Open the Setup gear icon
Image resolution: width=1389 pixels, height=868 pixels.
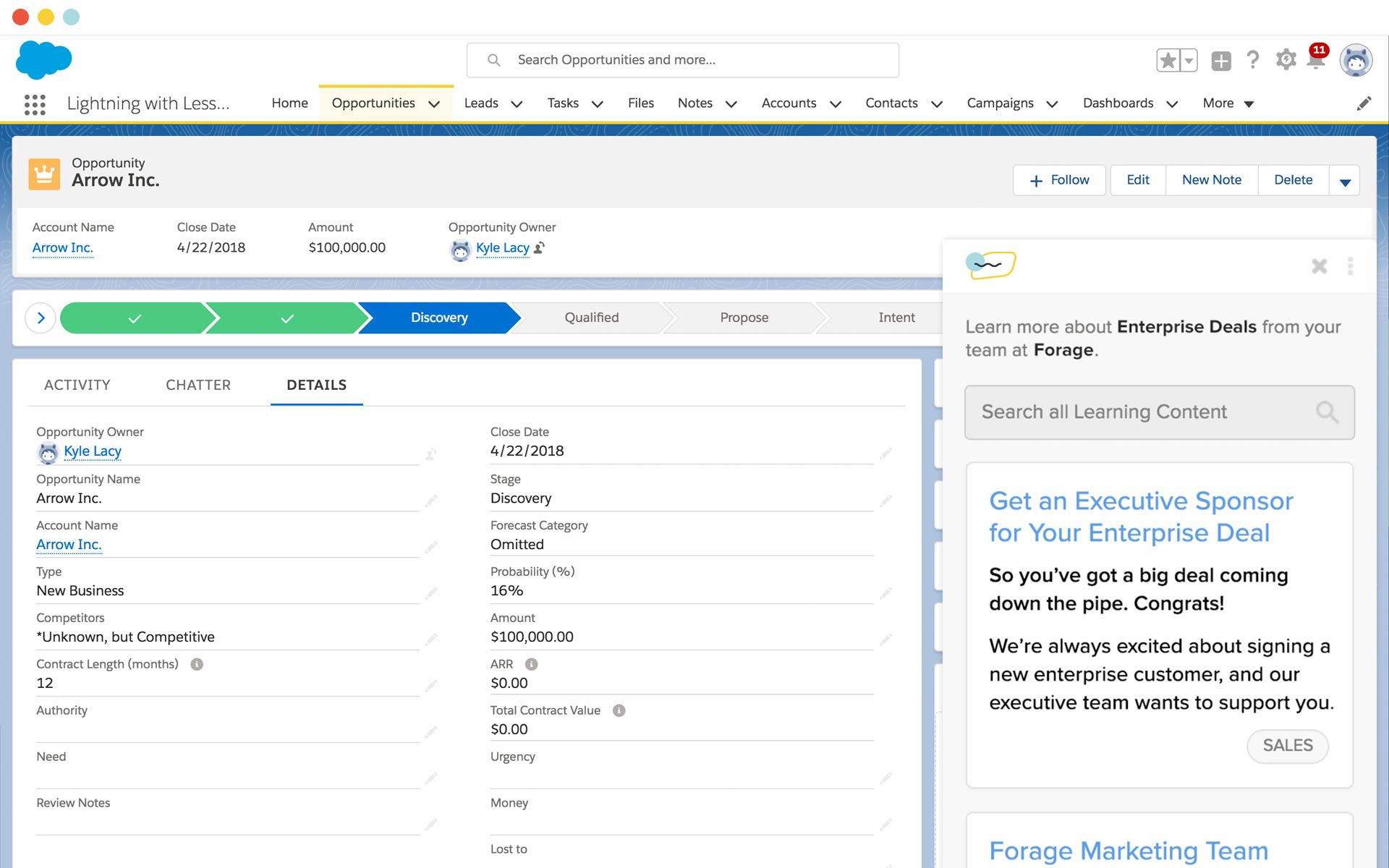click(x=1286, y=60)
